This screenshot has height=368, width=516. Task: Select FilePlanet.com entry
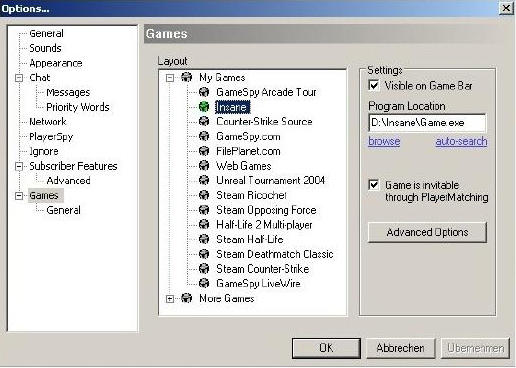pos(248,151)
